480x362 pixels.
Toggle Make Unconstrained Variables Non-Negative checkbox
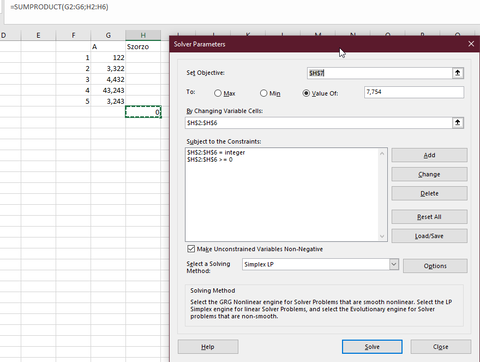(x=191, y=249)
